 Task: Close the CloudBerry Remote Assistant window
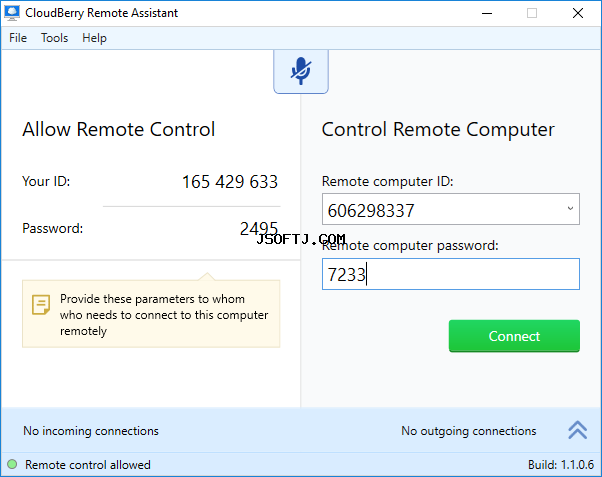[578, 13]
